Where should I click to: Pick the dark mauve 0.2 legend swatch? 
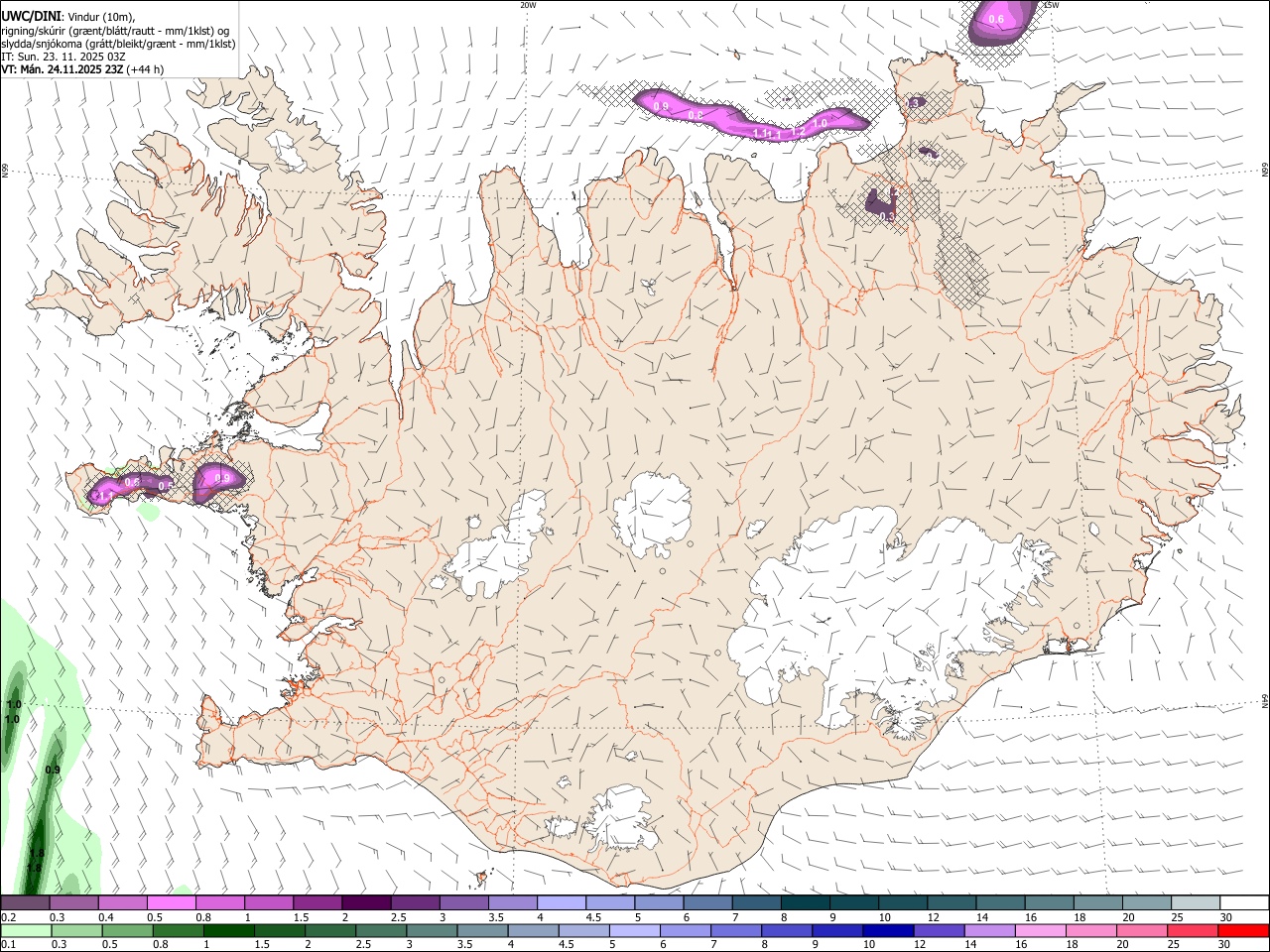(x=26, y=903)
